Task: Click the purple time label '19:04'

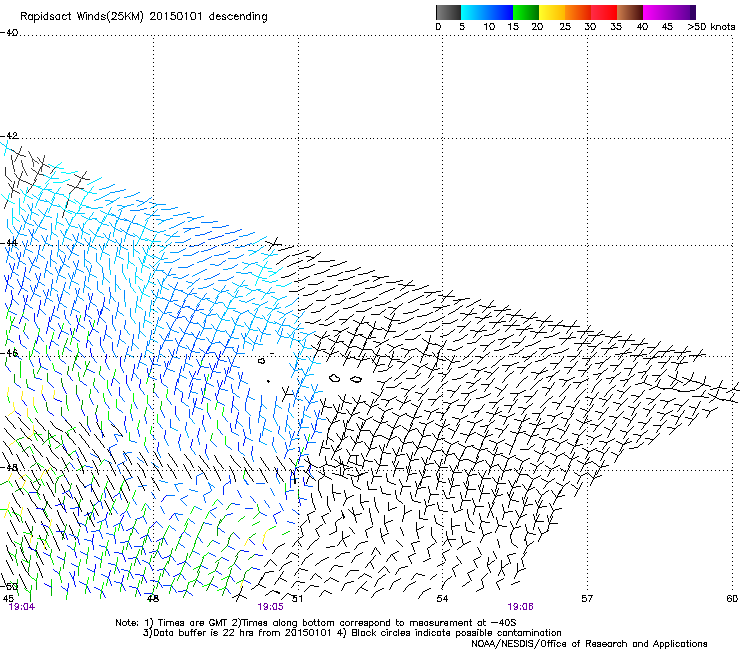Action: (22, 607)
